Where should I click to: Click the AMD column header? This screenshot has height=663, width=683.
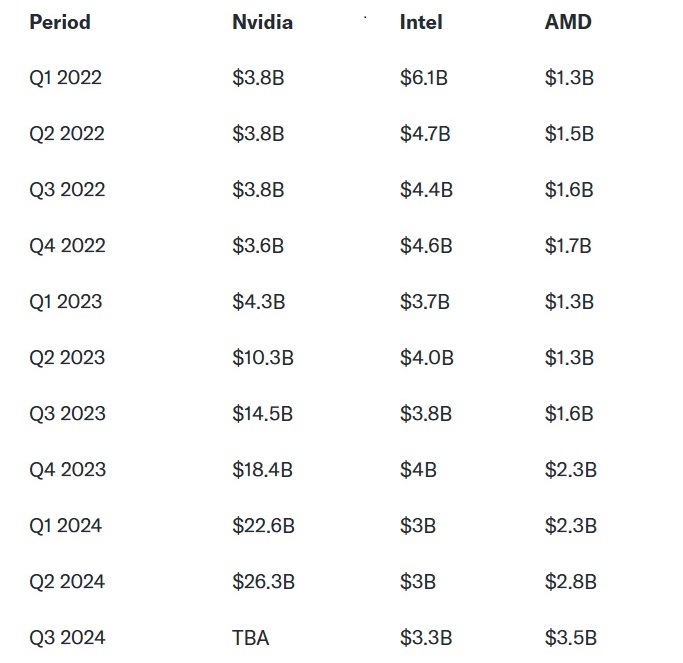point(568,22)
